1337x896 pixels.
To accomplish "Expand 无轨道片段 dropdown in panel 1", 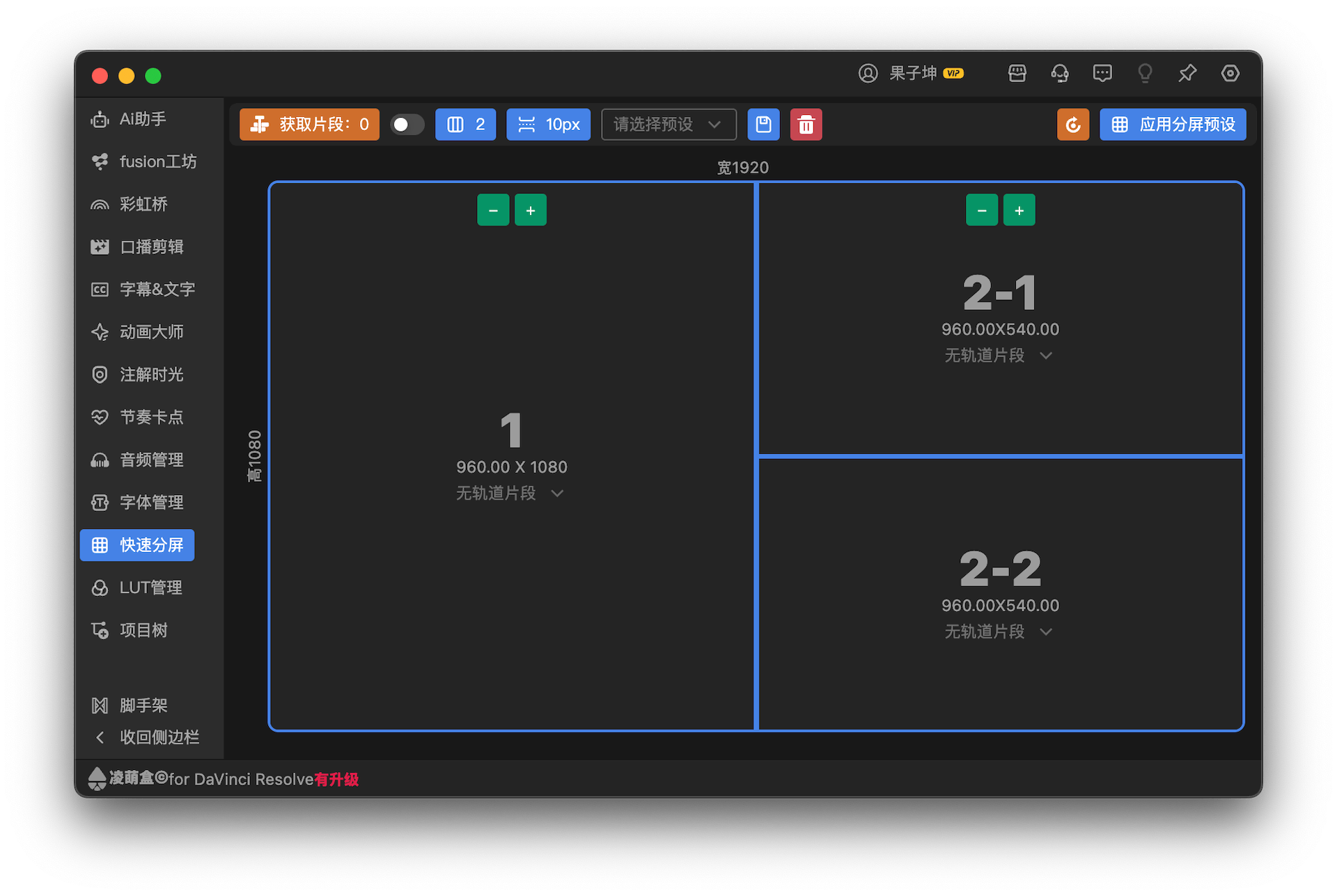I will coord(510,493).
